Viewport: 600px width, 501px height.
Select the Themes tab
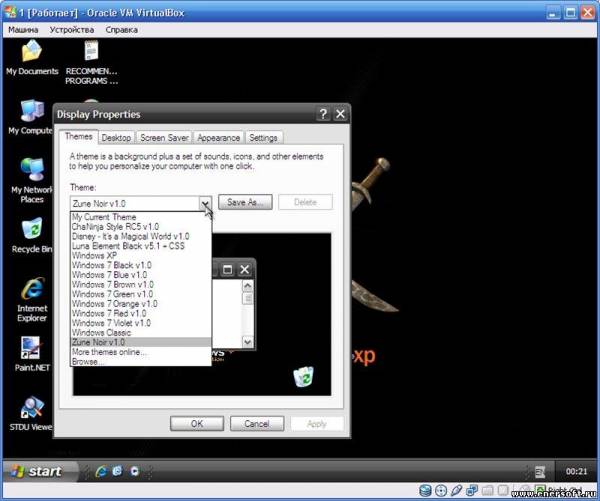[x=78, y=137]
